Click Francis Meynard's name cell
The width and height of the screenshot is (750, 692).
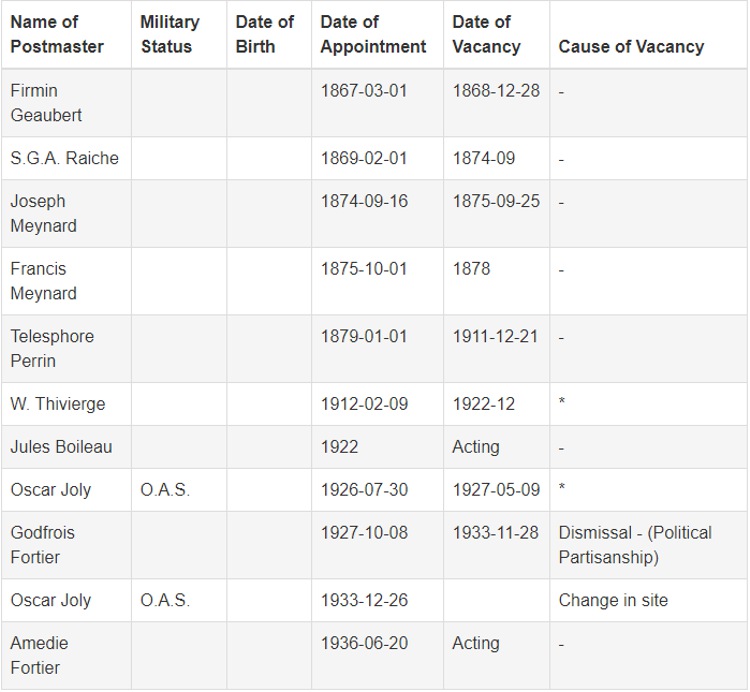pyautogui.click(x=43, y=281)
